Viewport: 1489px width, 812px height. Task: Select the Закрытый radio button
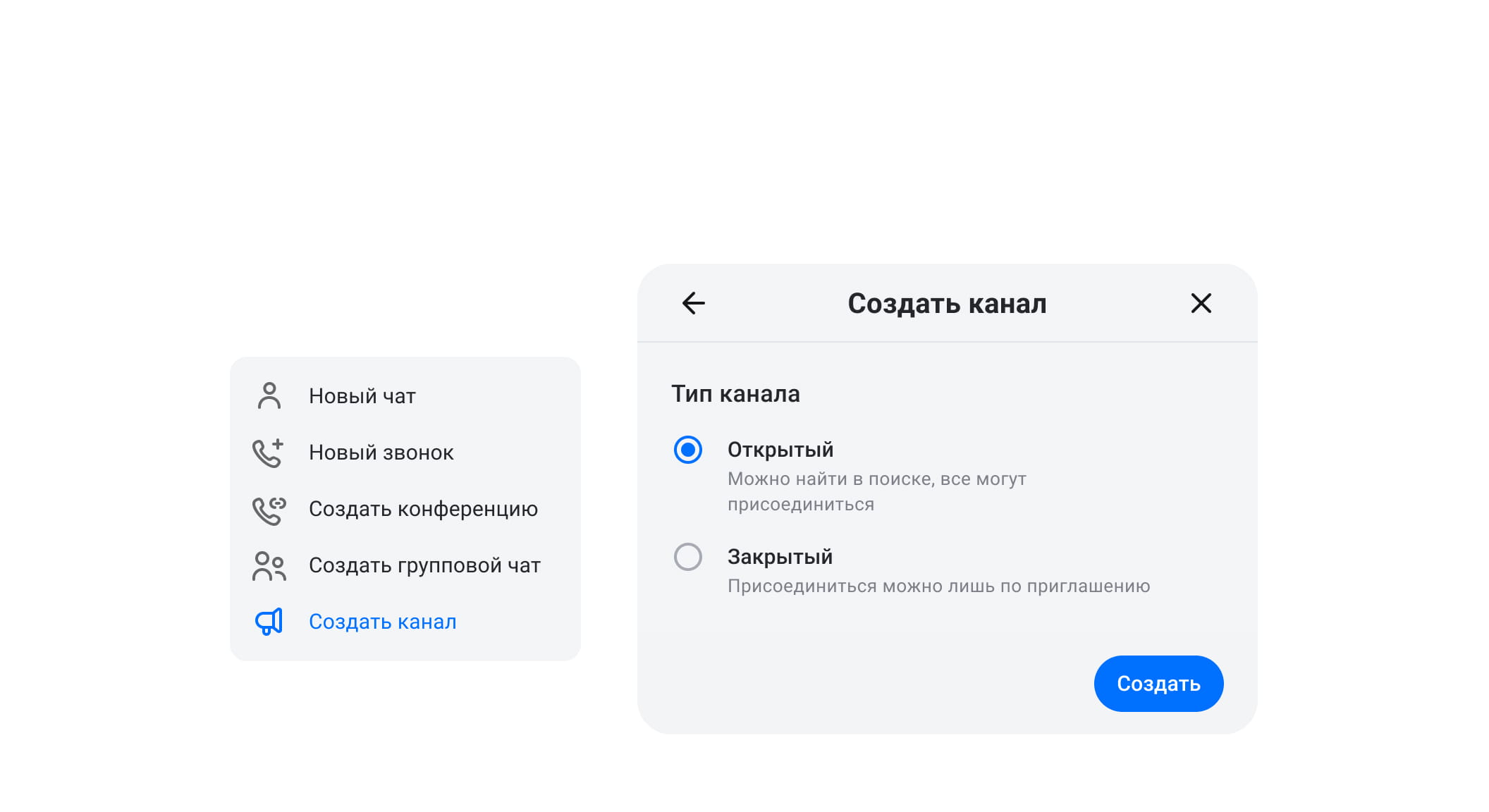pos(688,557)
